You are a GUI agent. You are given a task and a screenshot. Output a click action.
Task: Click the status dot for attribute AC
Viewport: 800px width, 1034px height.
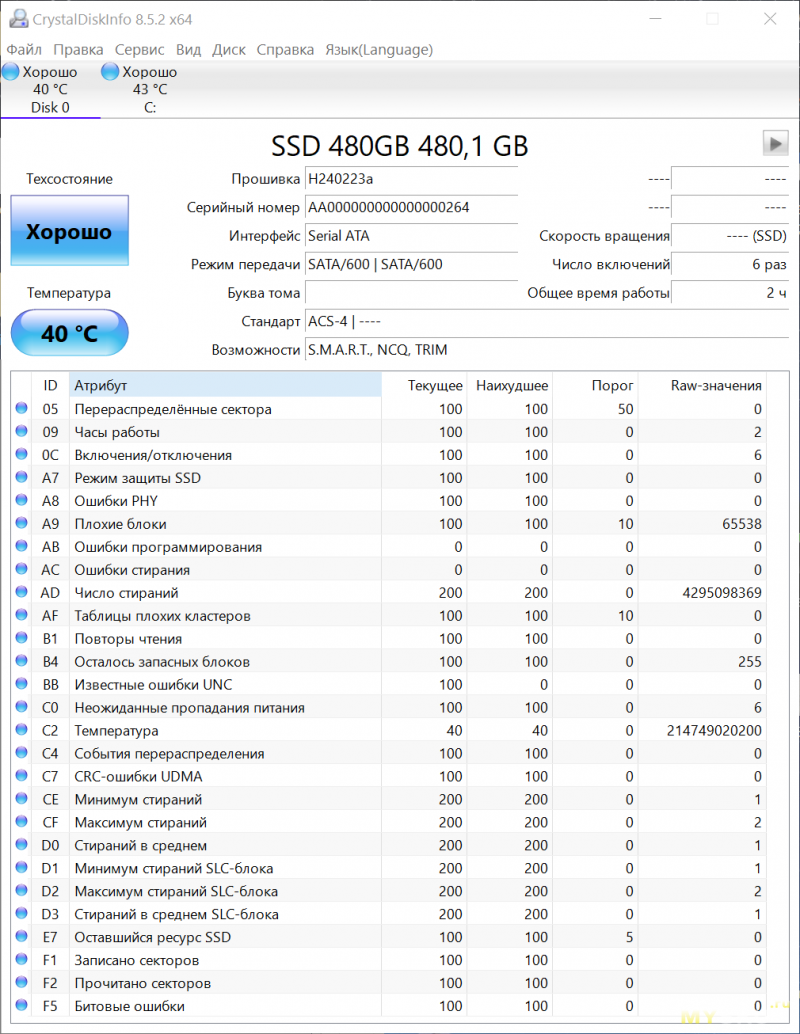[21, 569]
